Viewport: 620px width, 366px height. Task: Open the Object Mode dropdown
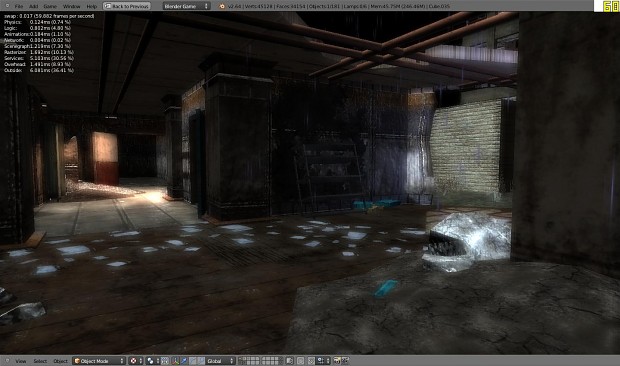[99, 360]
